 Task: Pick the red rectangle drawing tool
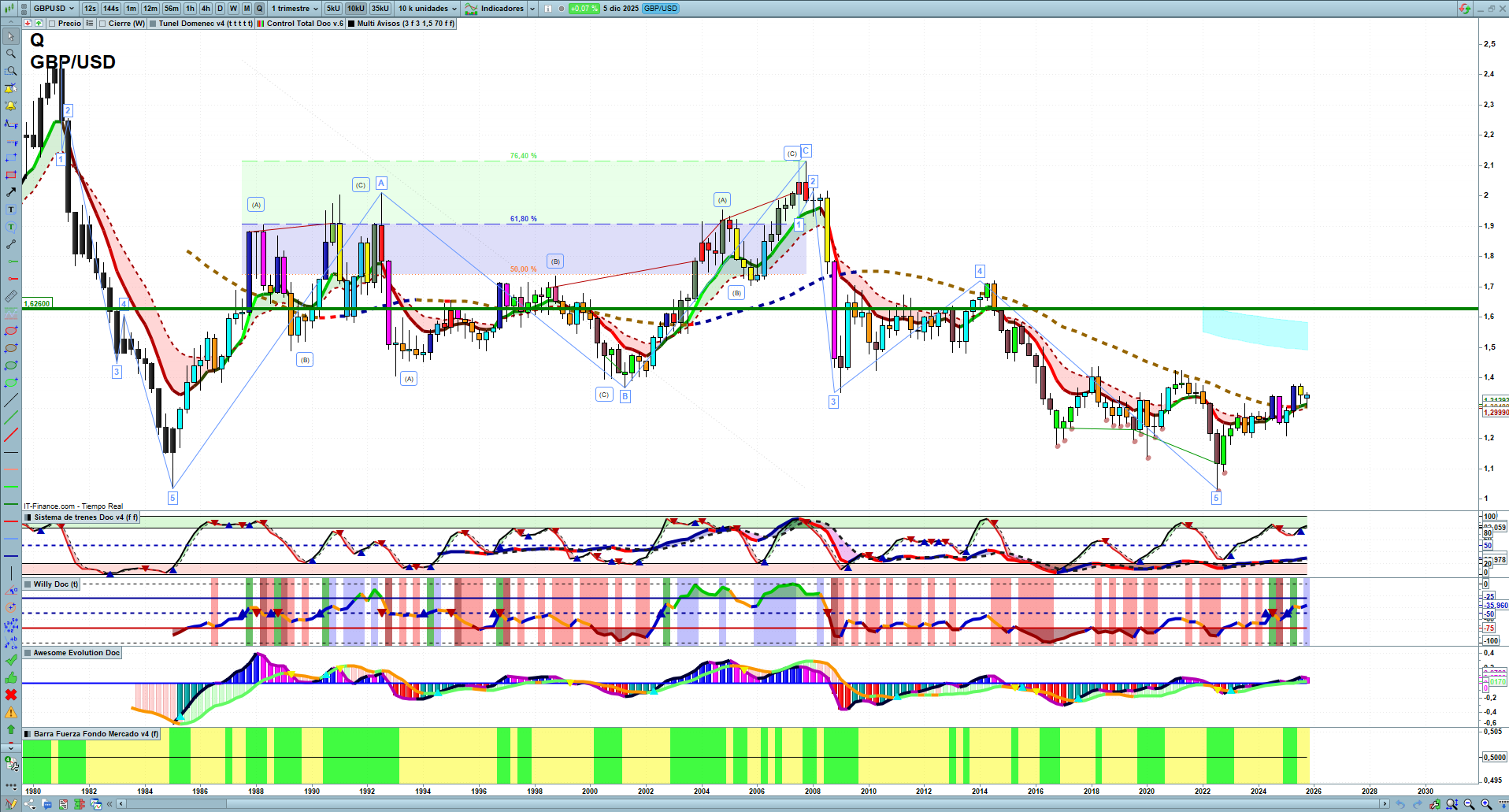(11, 175)
